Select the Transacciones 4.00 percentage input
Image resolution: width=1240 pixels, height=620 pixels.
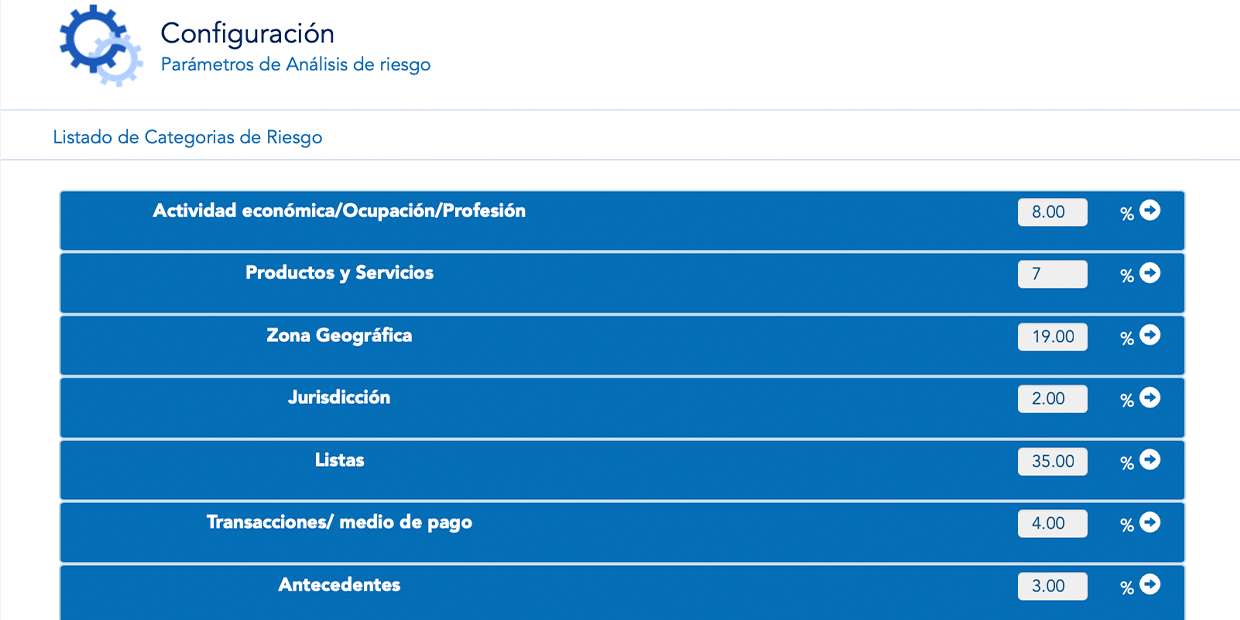tap(1052, 523)
